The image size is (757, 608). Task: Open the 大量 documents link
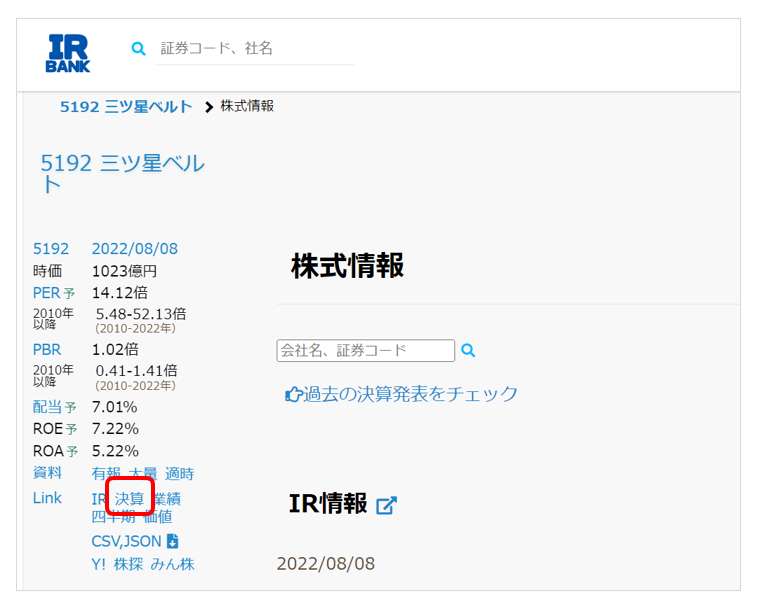[x=143, y=474]
